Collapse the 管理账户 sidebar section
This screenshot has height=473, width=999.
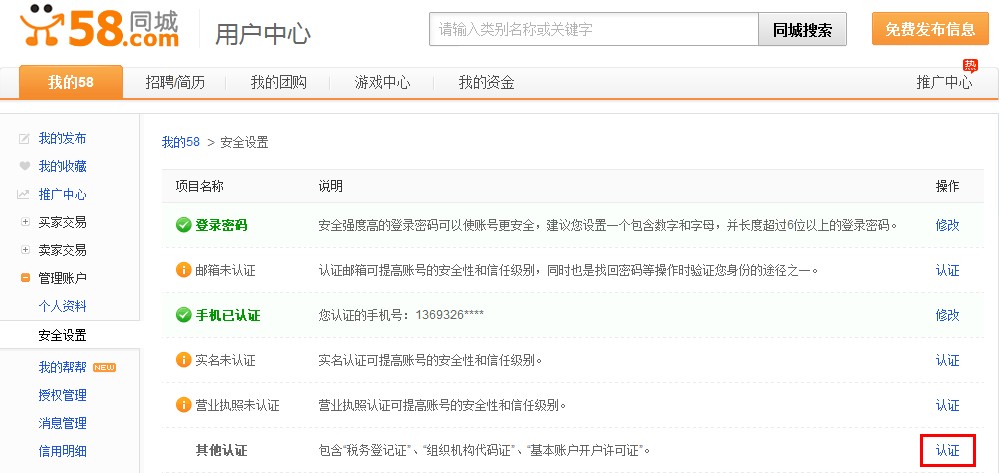pos(25,278)
